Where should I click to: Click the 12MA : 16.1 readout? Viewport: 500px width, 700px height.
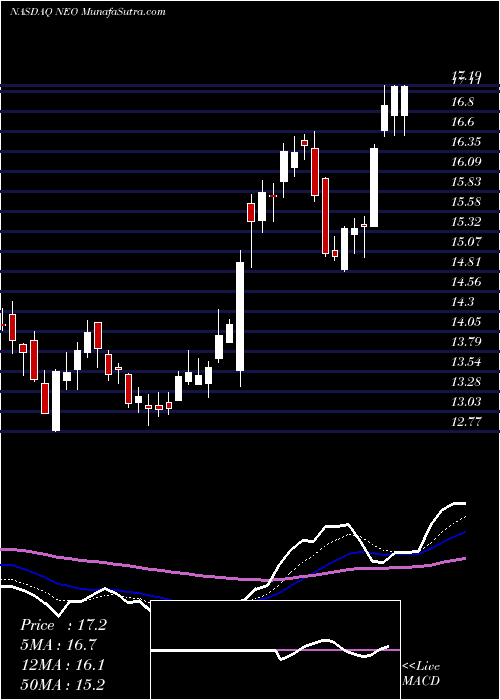(63, 665)
